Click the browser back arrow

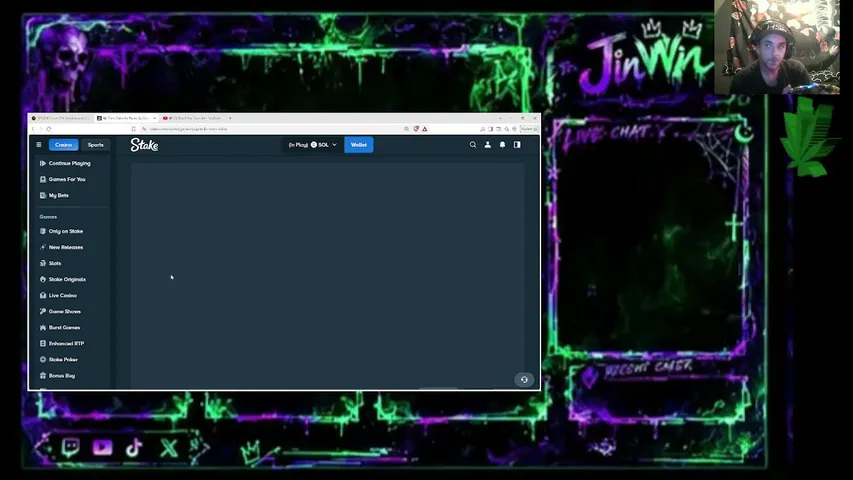(x=33, y=129)
